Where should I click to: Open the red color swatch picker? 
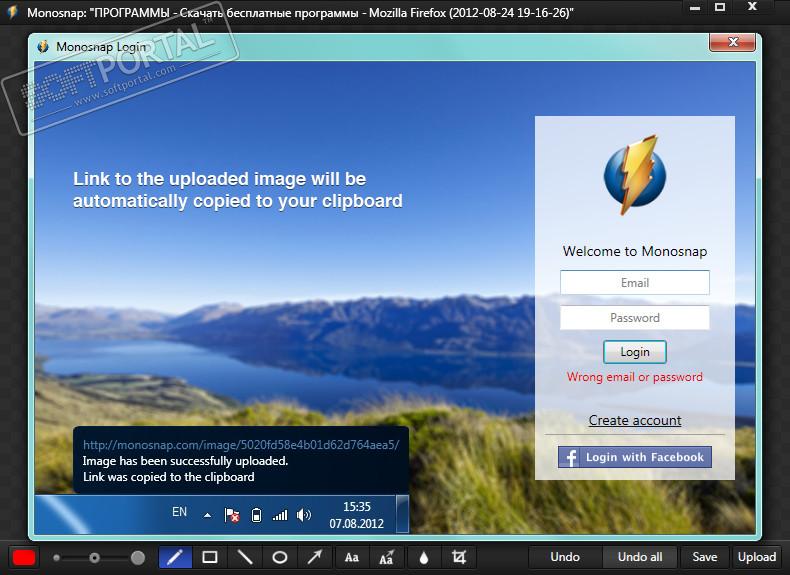24,557
